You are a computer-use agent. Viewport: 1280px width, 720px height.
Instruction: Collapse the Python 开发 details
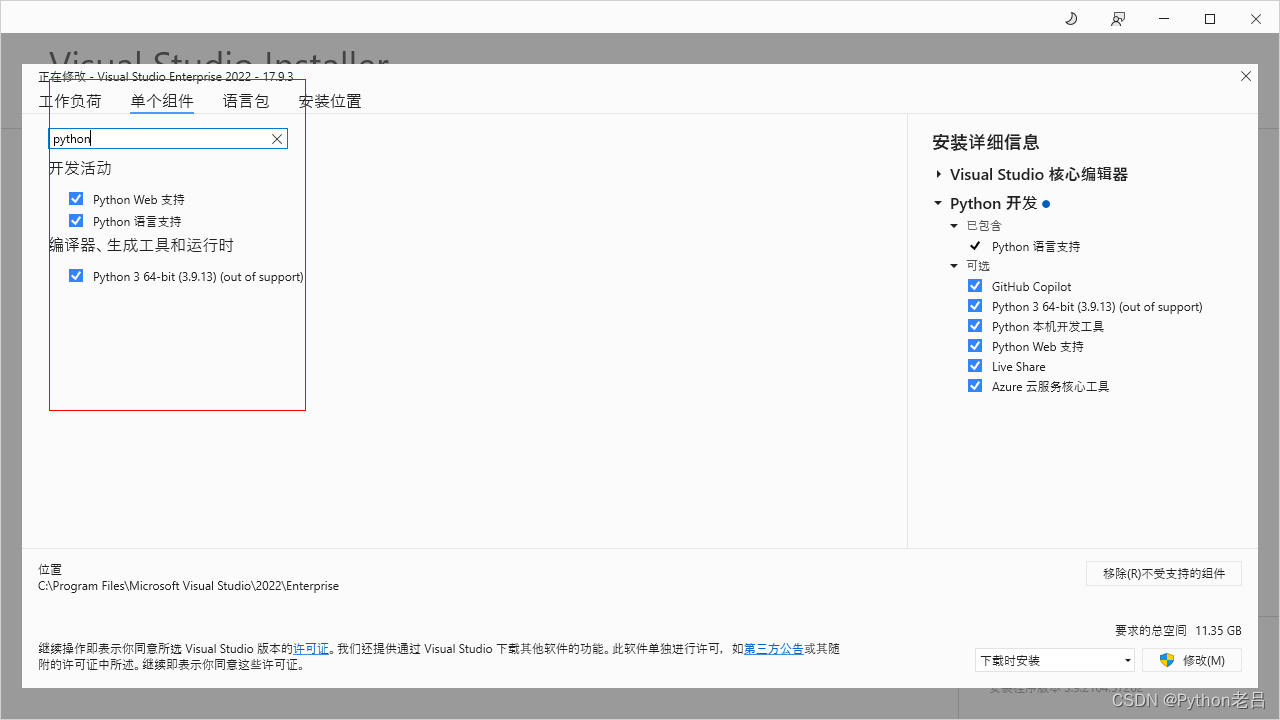(938, 203)
